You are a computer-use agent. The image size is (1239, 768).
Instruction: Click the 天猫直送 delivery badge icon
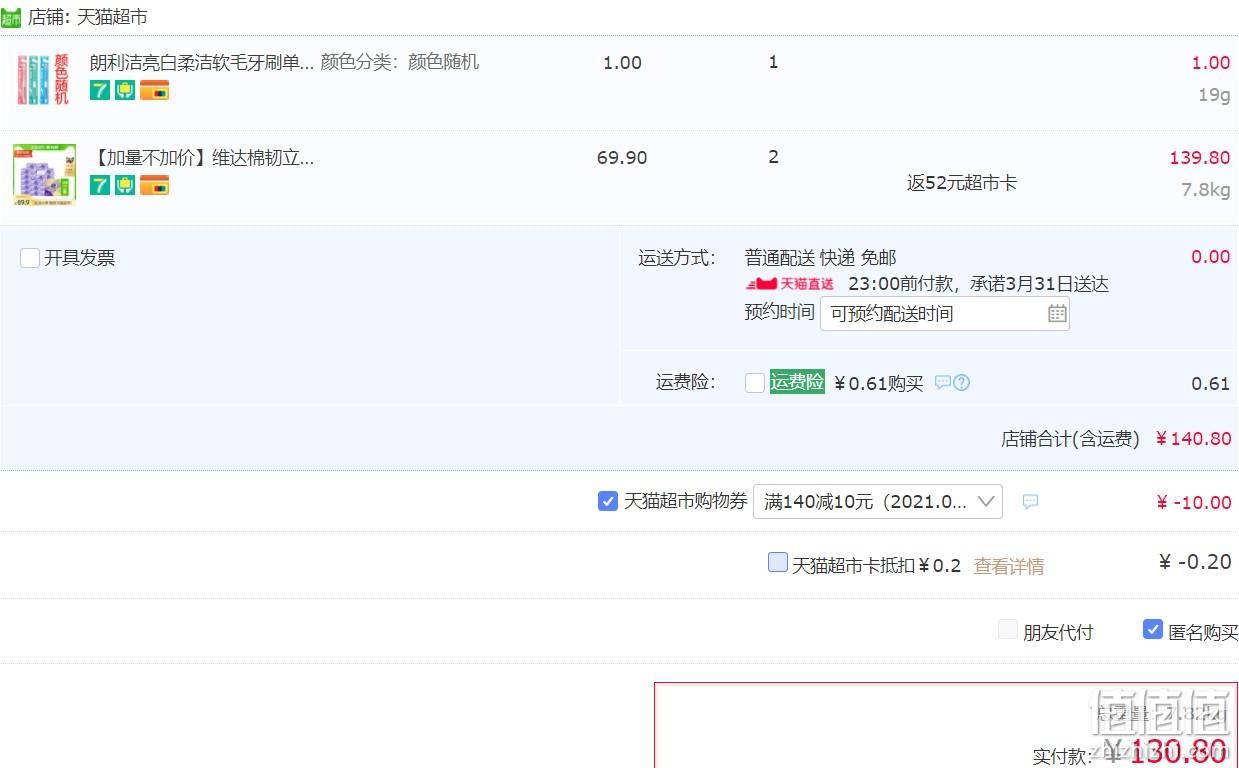[790, 284]
